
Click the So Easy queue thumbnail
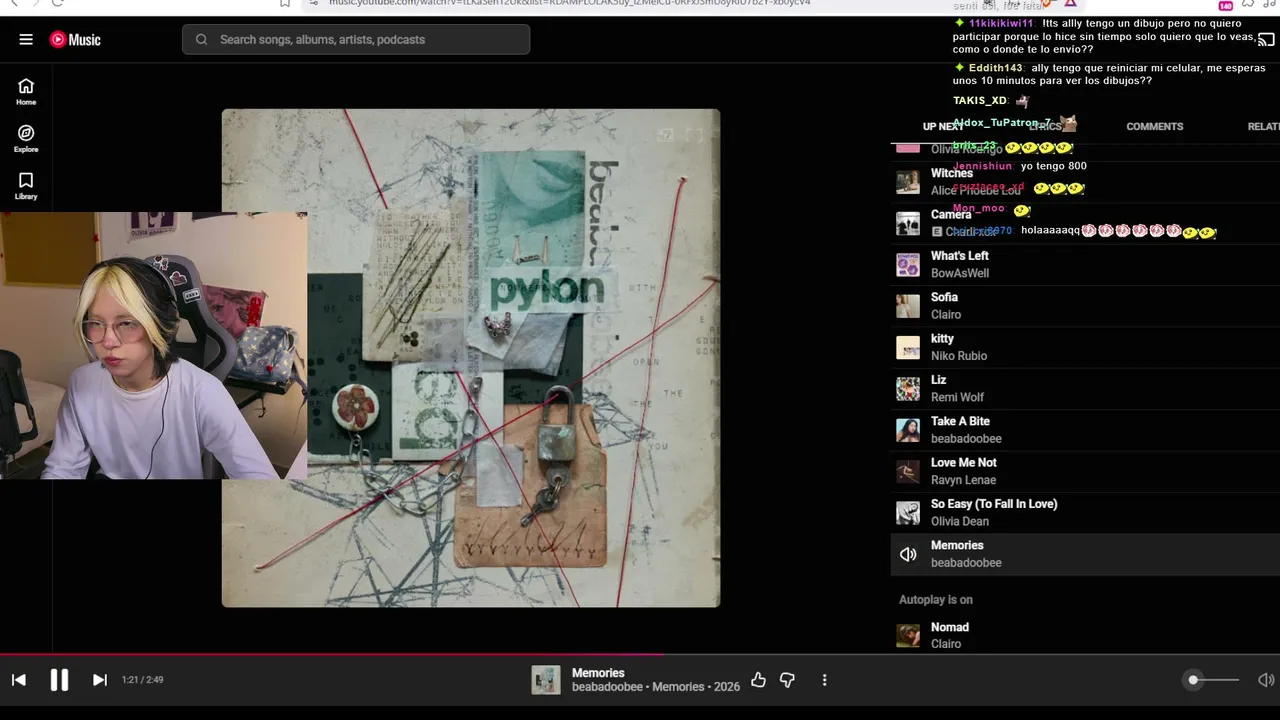pos(908,513)
